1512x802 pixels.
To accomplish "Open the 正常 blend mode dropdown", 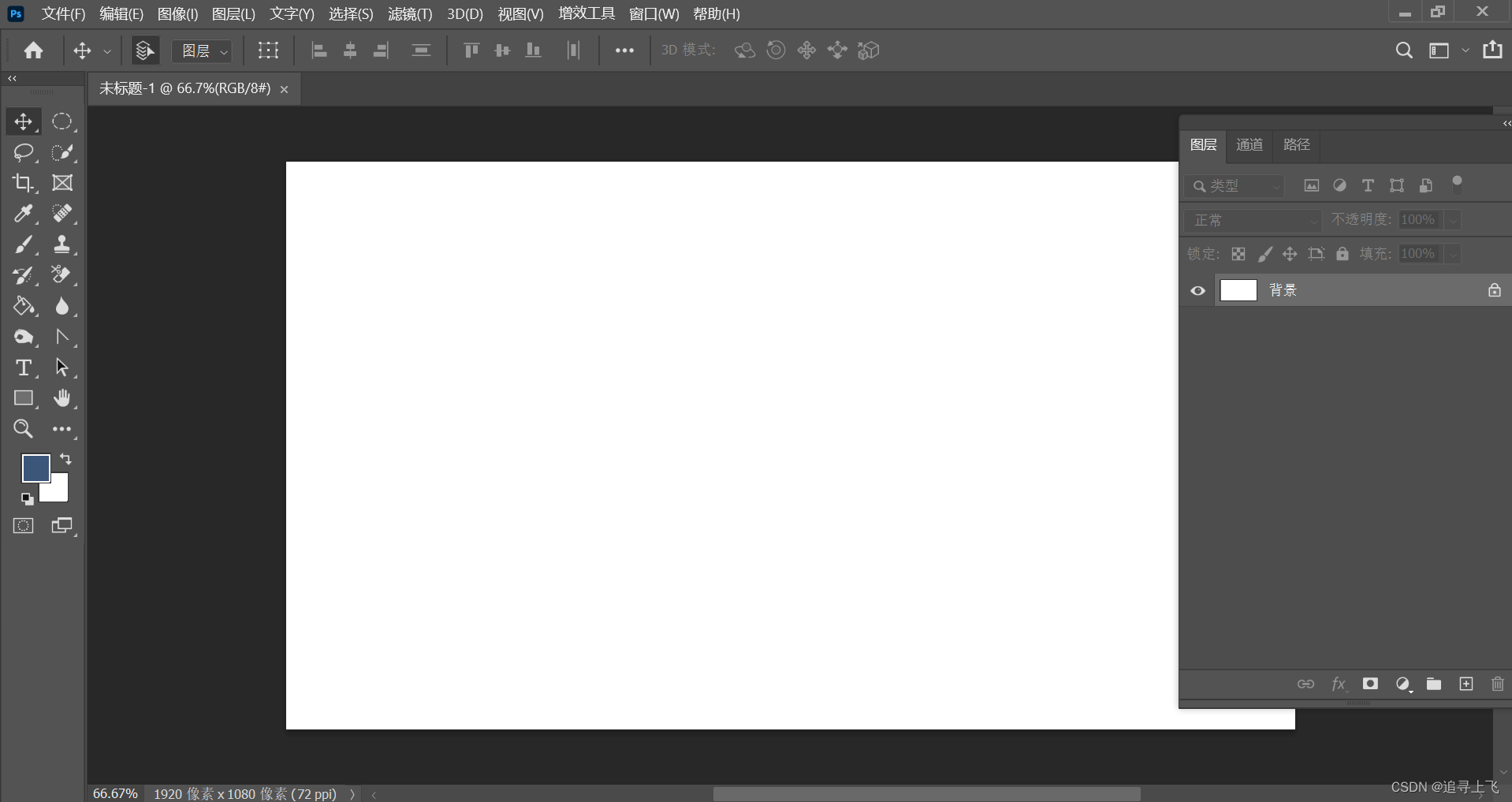I will pyautogui.click(x=1253, y=220).
